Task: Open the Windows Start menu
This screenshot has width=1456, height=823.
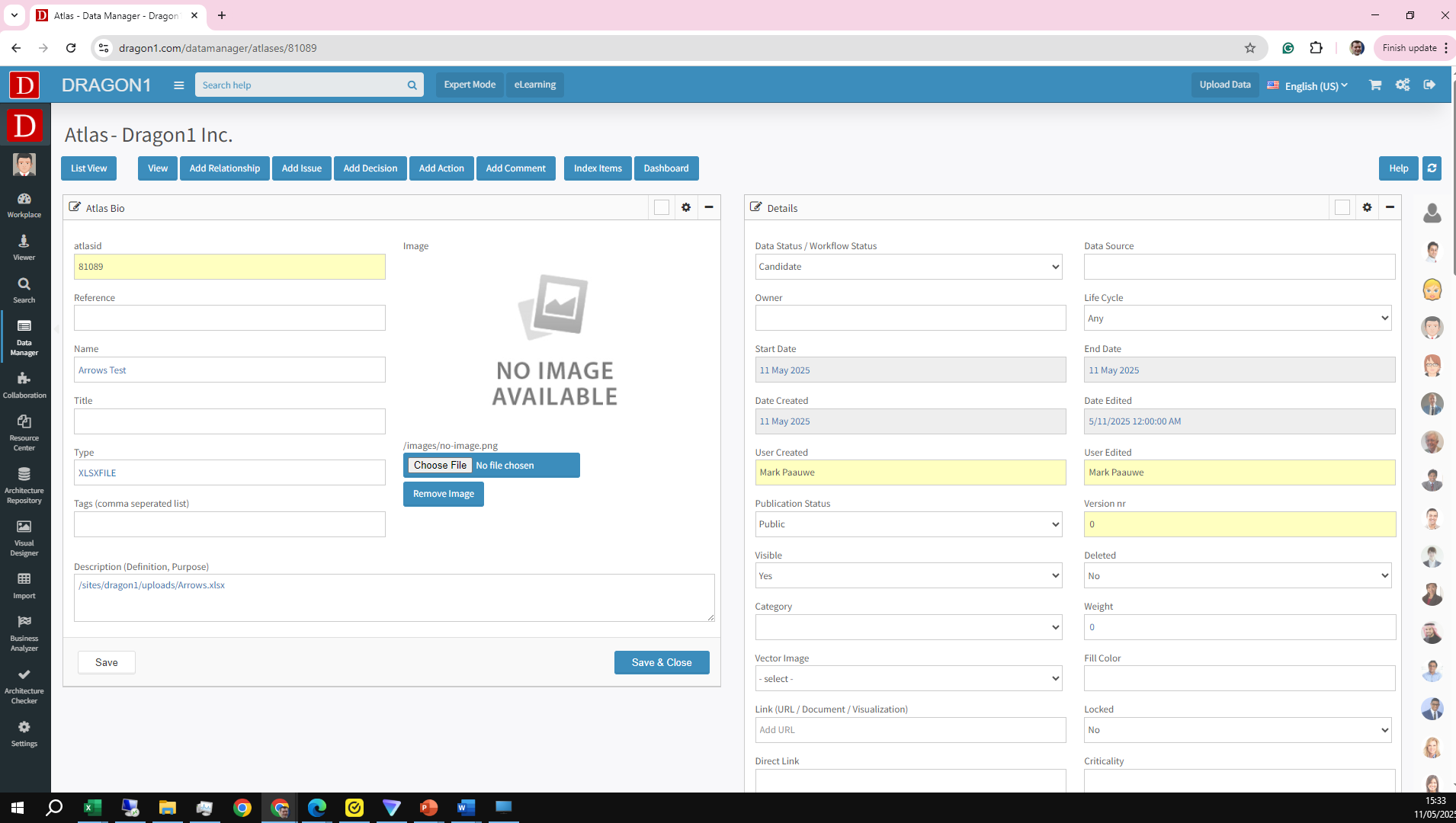Action: [17, 808]
